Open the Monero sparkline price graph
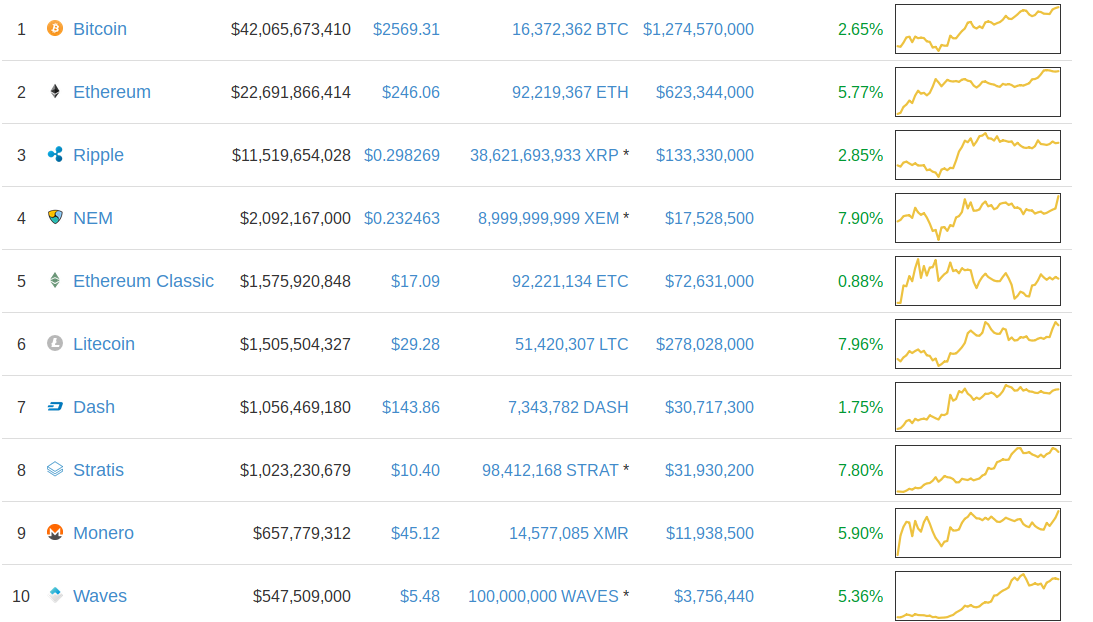The width and height of the screenshot is (1093, 622). (x=977, y=533)
